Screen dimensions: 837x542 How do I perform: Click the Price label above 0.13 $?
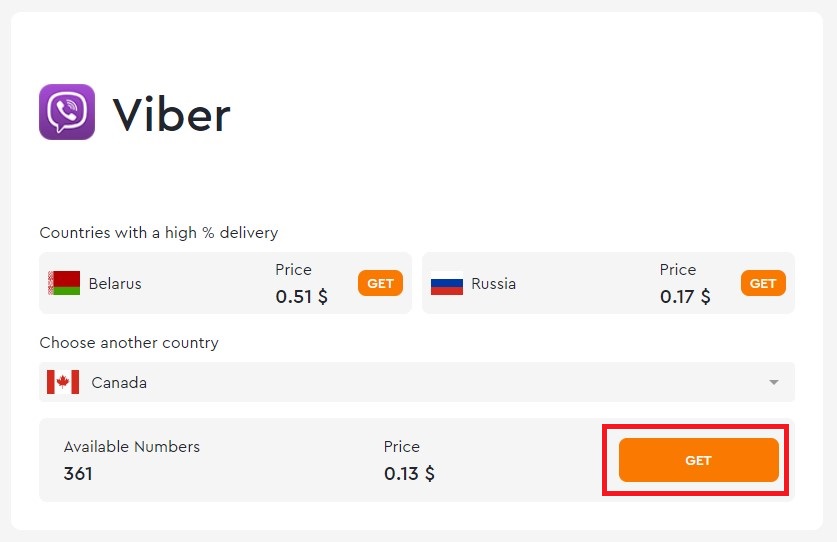coord(402,447)
